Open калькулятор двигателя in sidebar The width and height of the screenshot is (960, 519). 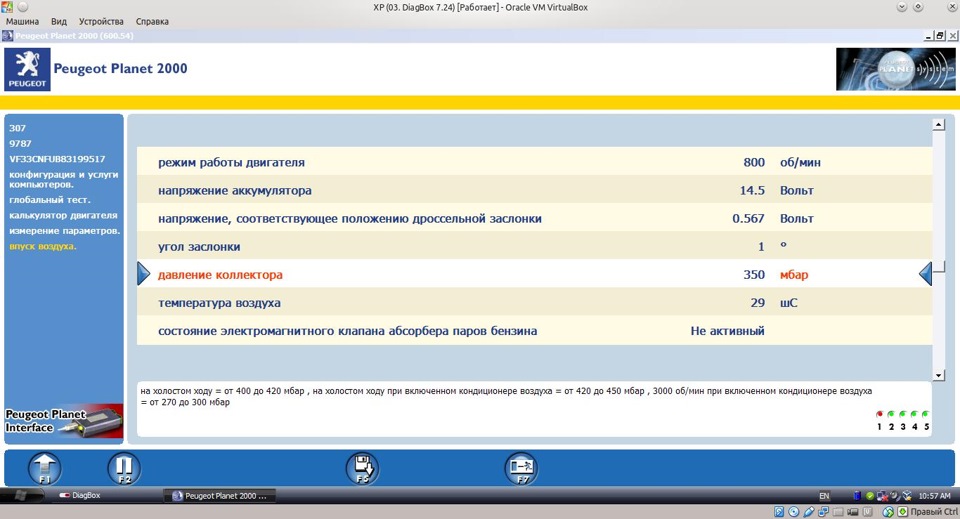pyautogui.click(x=63, y=215)
